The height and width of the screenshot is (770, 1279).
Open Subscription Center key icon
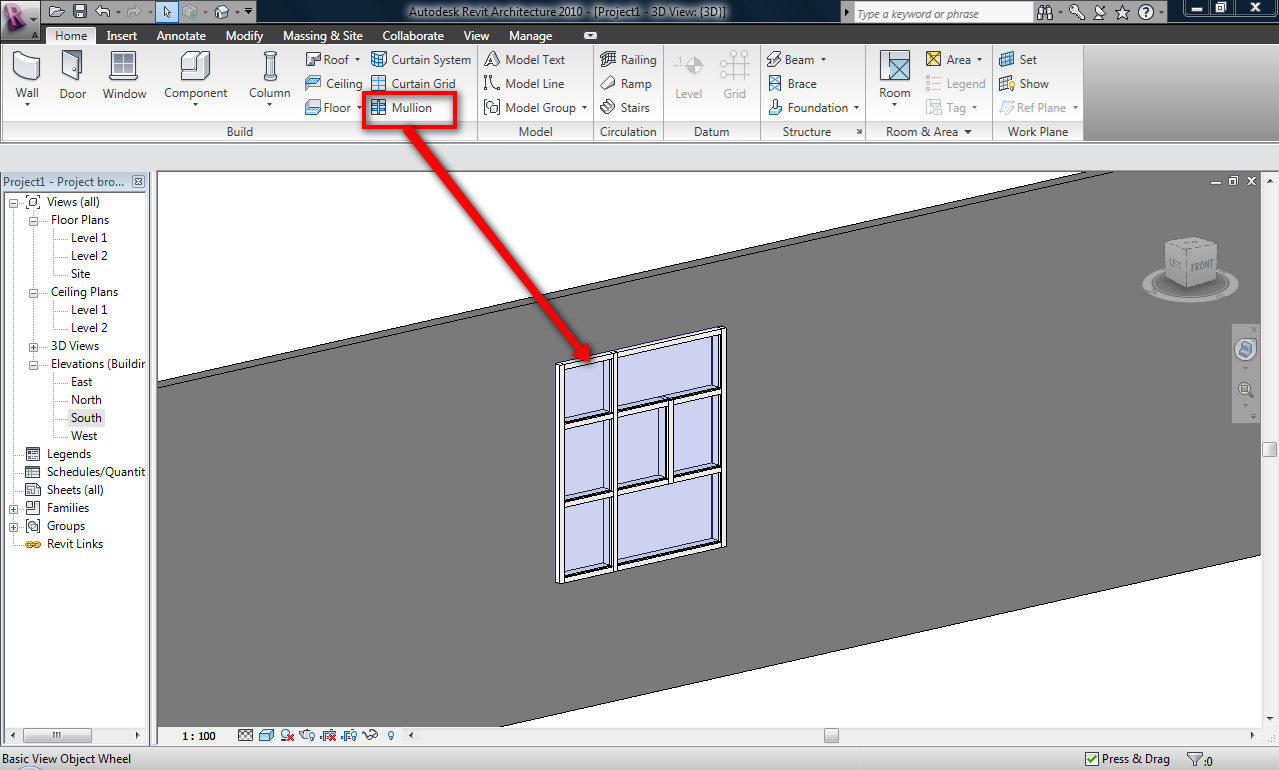click(x=1077, y=12)
